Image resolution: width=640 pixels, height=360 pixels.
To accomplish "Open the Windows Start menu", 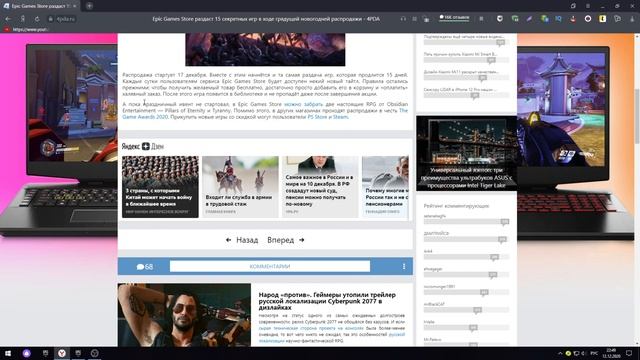I will (x=8, y=353).
